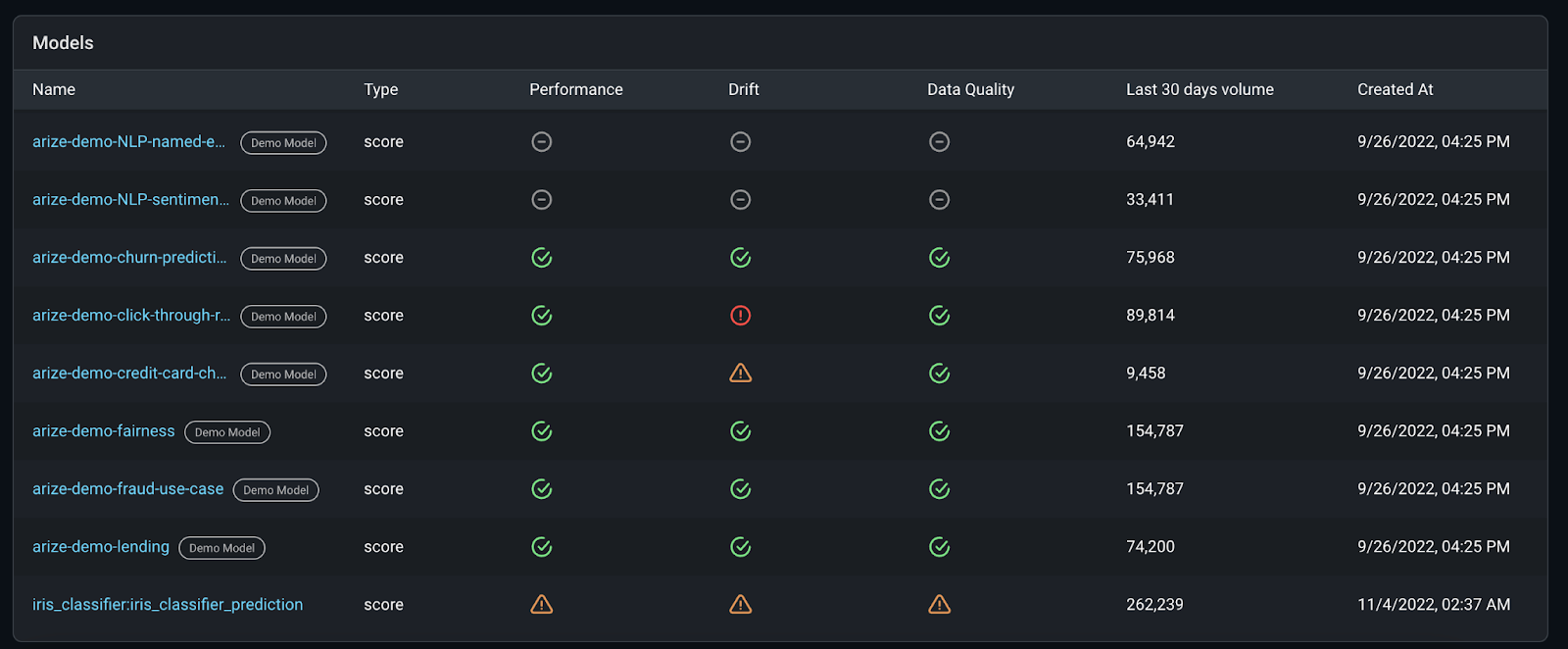Click the Drift warning triangle for iris_classifier
Image resolution: width=1568 pixels, height=649 pixels.
click(x=741, y=604)
